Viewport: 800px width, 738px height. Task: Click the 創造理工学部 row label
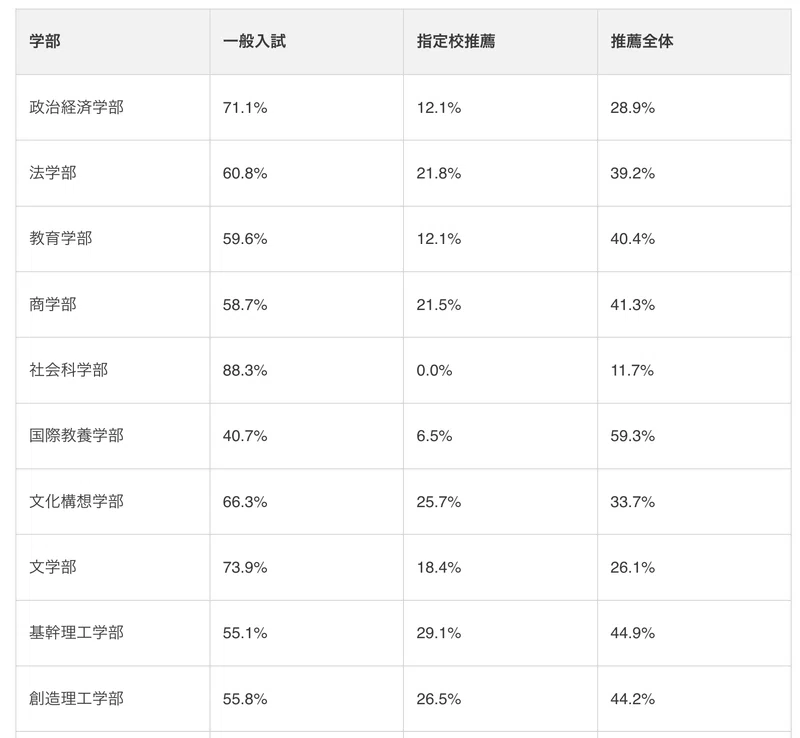[x=76, y=698]
